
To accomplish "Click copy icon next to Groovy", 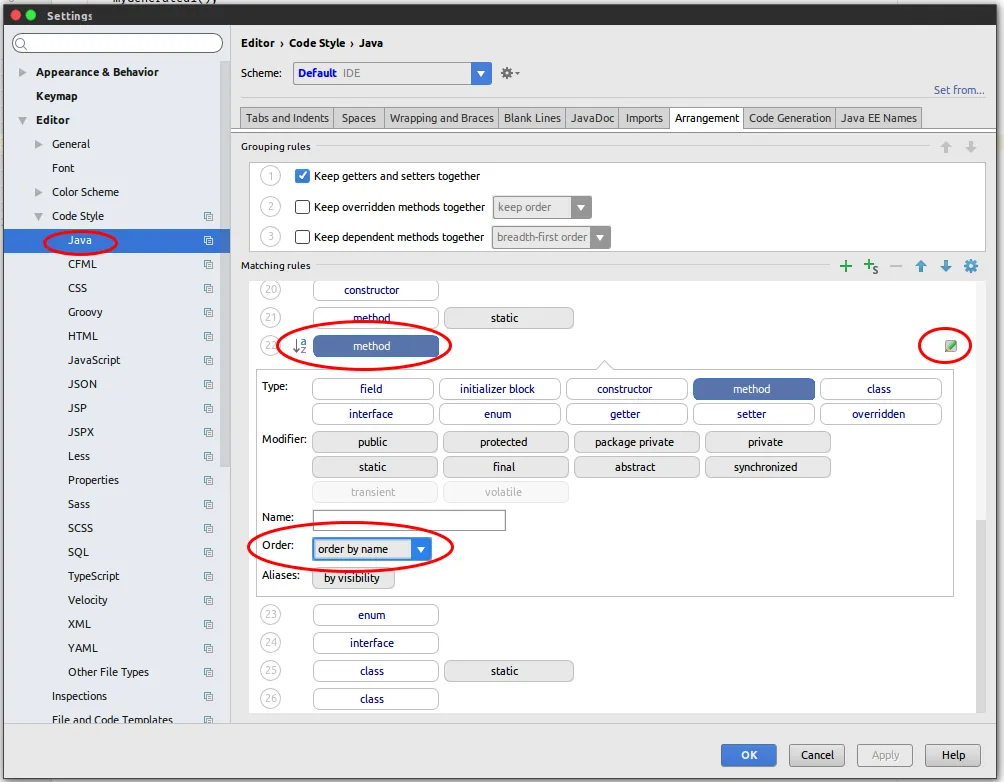I will pos(208,313).
